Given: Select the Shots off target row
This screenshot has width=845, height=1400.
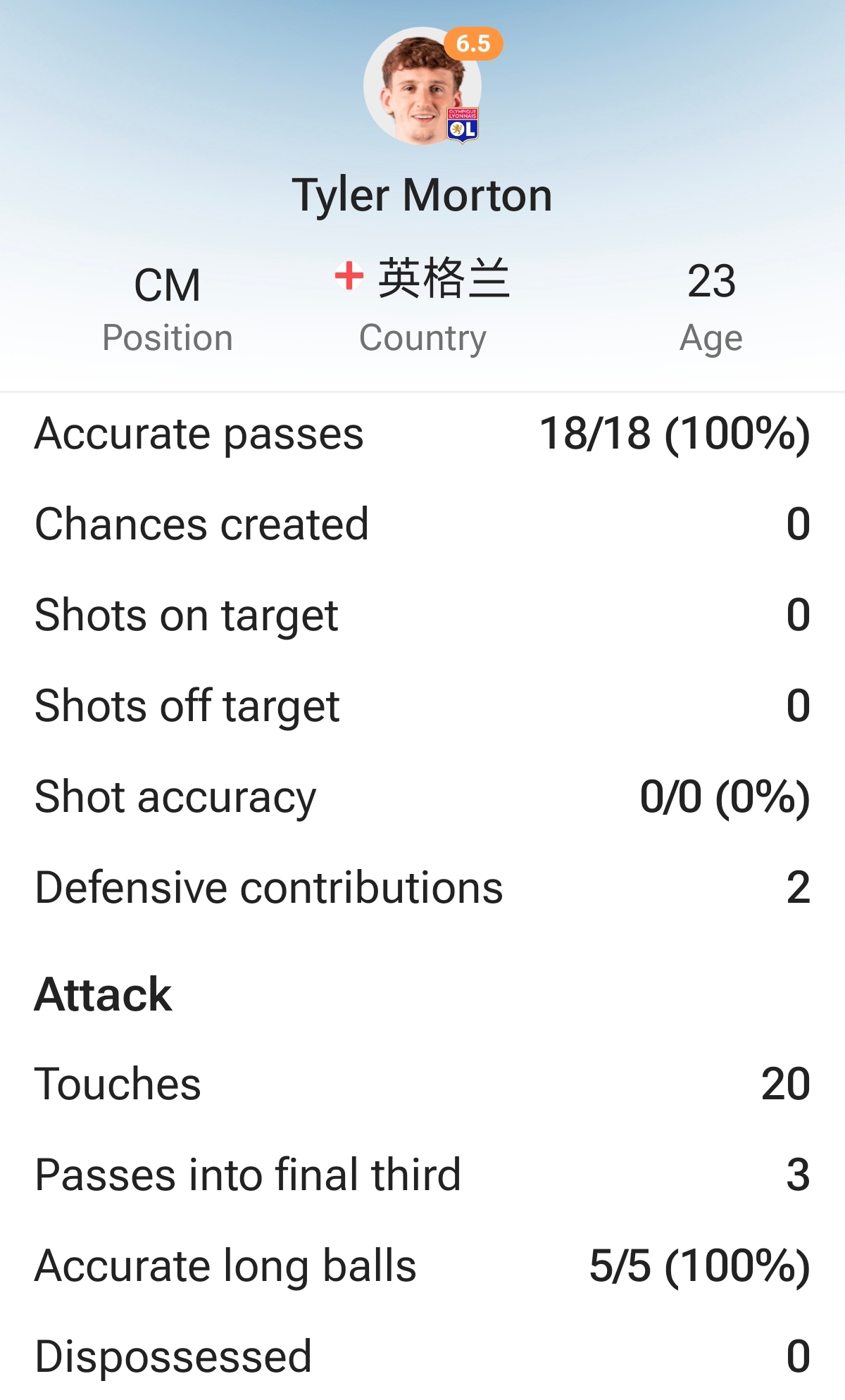Looking at the screenshot, I should tap(423, 706).
